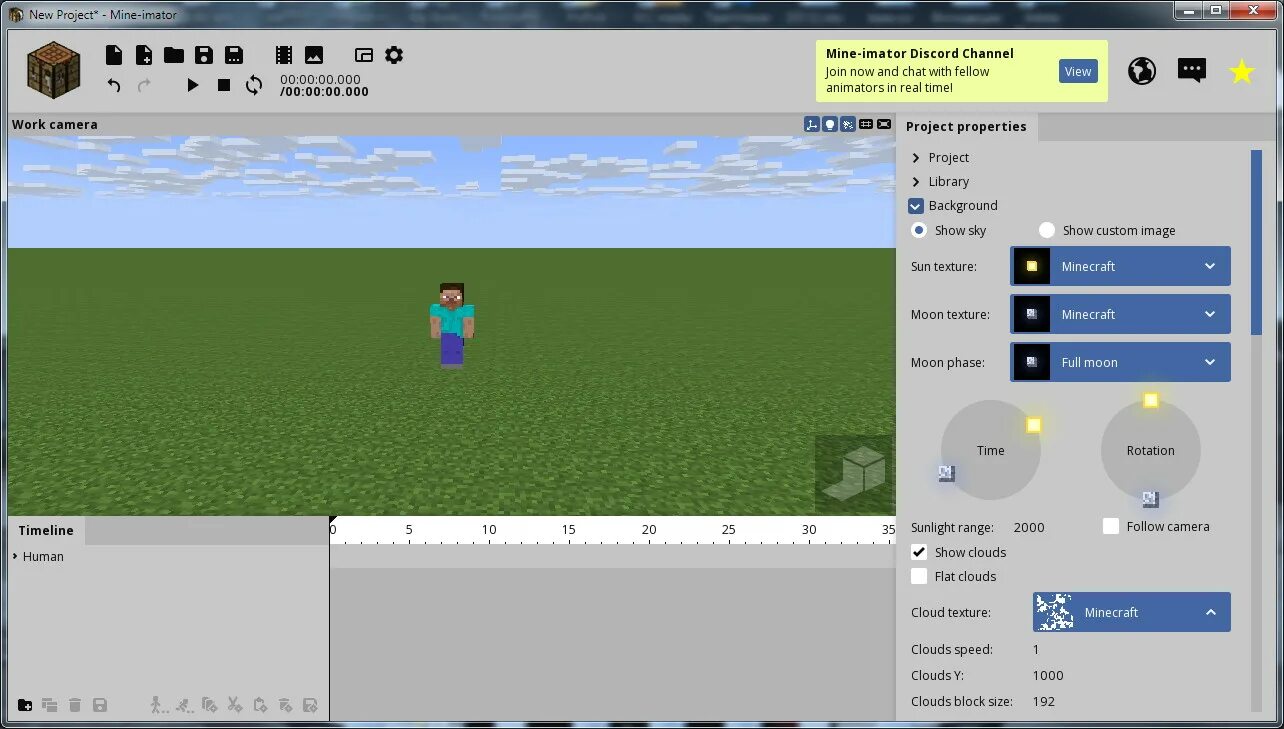Click the duplicate objects icon in timeline
1284x729 pixels.
pyautogui.click(x=50, y=705)
